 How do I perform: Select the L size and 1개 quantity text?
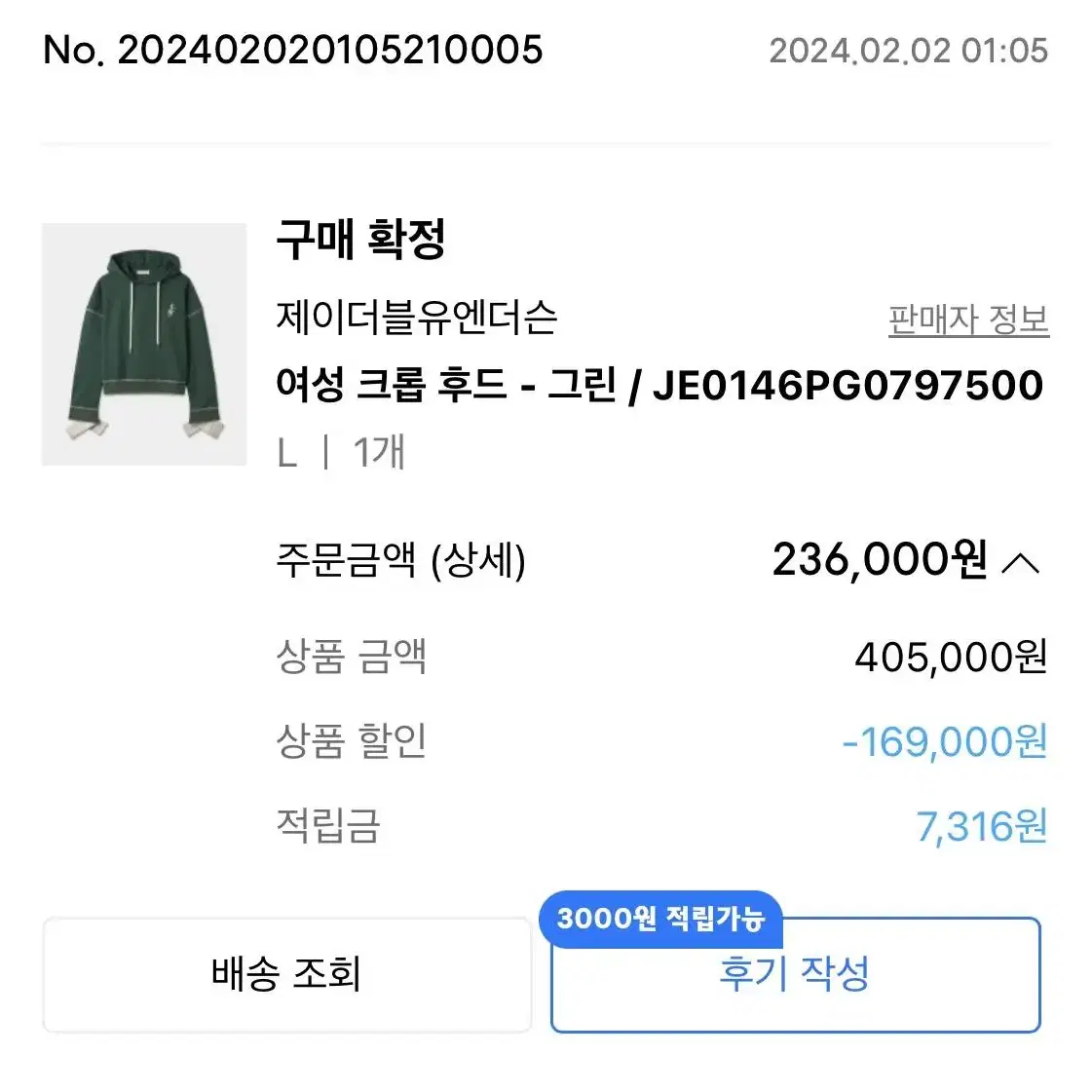pos(341,452)
